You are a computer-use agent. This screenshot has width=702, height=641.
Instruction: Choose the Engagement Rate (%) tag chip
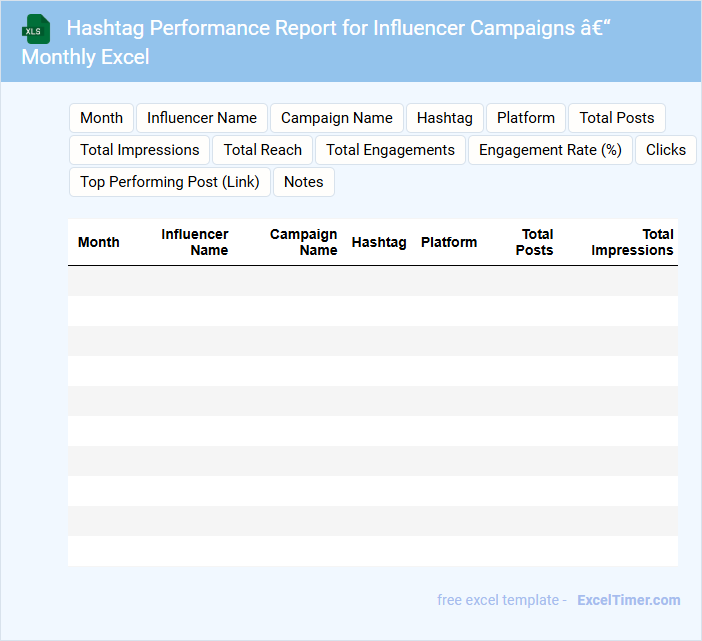pos(550,150)
